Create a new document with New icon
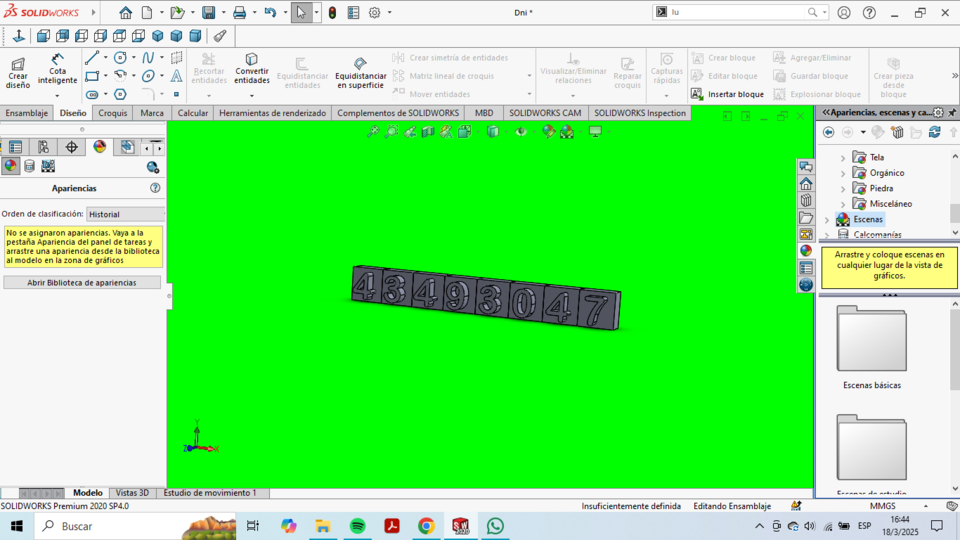The image size is (960, 540). (147, 12)
